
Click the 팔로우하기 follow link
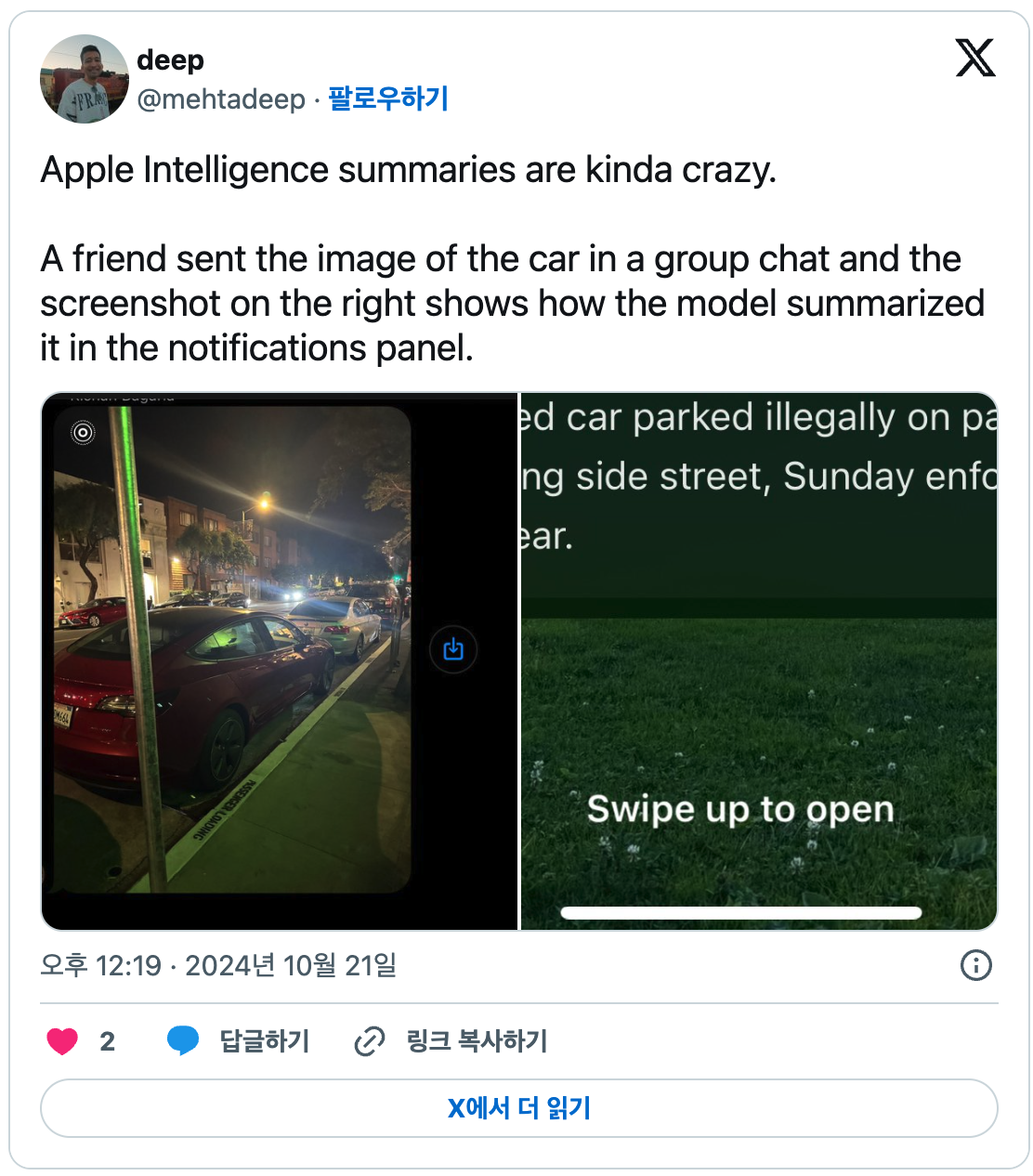pyautogui.click(x=388, y=98)
